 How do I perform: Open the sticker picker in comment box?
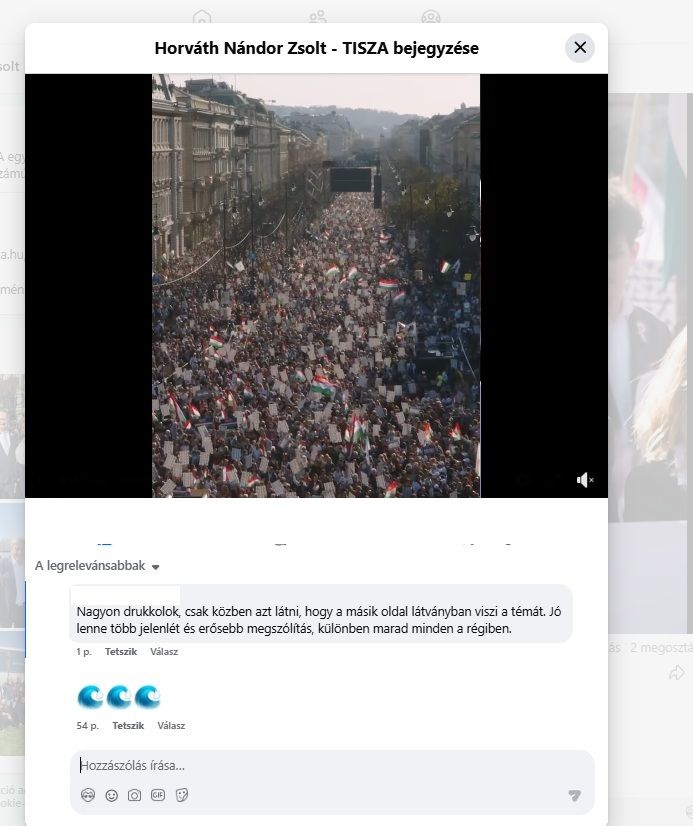(x=182, y=795)
